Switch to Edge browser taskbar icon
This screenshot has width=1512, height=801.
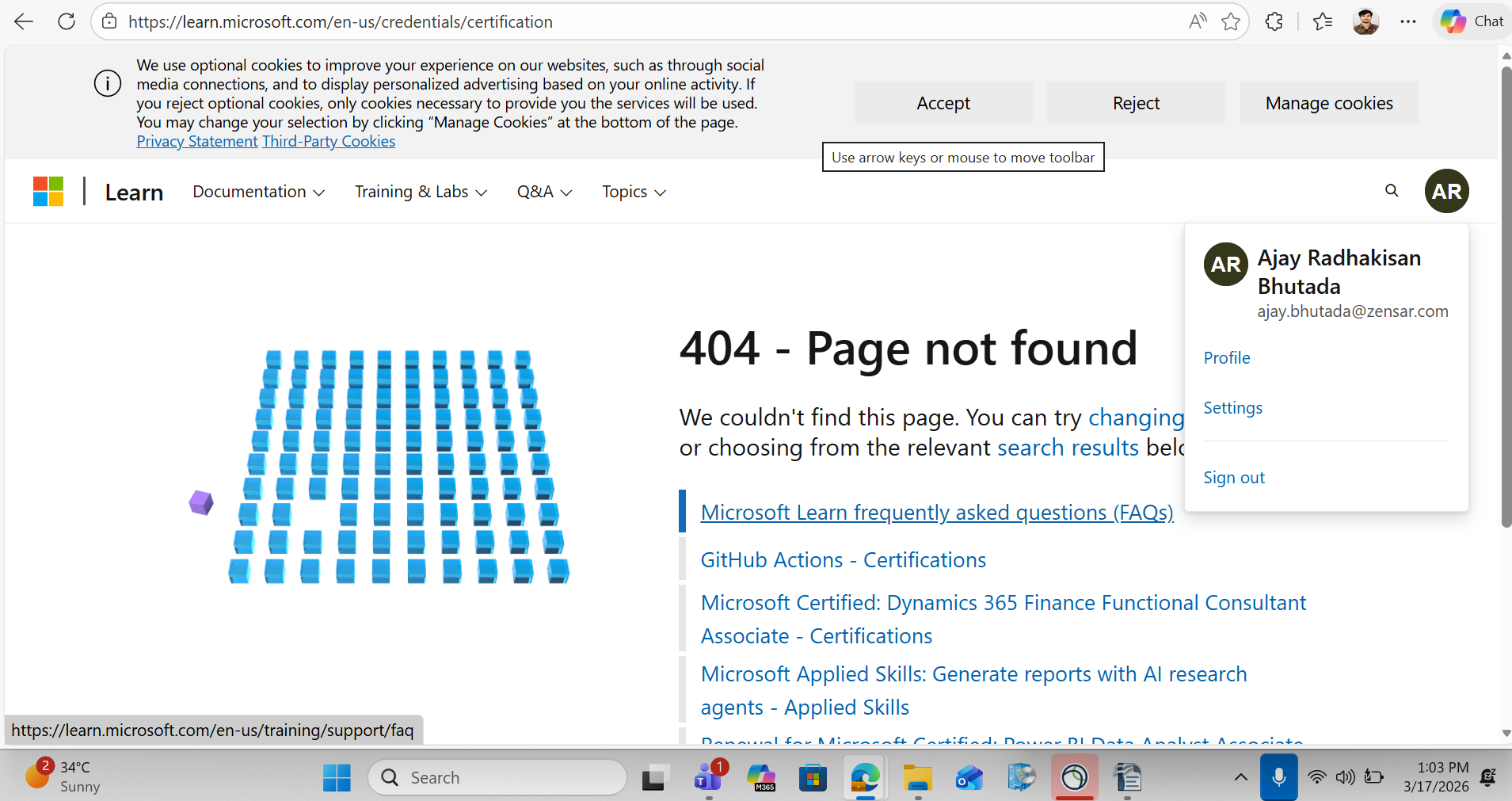pos(865,777)
